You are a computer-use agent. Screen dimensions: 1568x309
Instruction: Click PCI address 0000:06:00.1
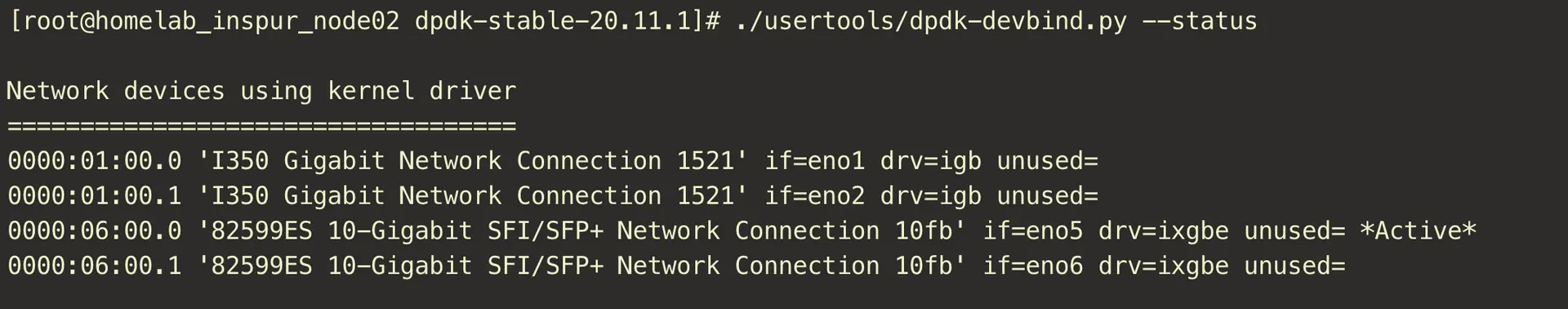[95, 266]
